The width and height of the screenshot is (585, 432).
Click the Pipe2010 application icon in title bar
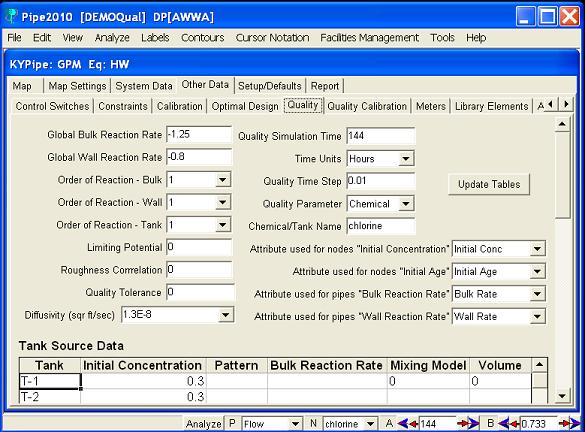coord(11,16)
